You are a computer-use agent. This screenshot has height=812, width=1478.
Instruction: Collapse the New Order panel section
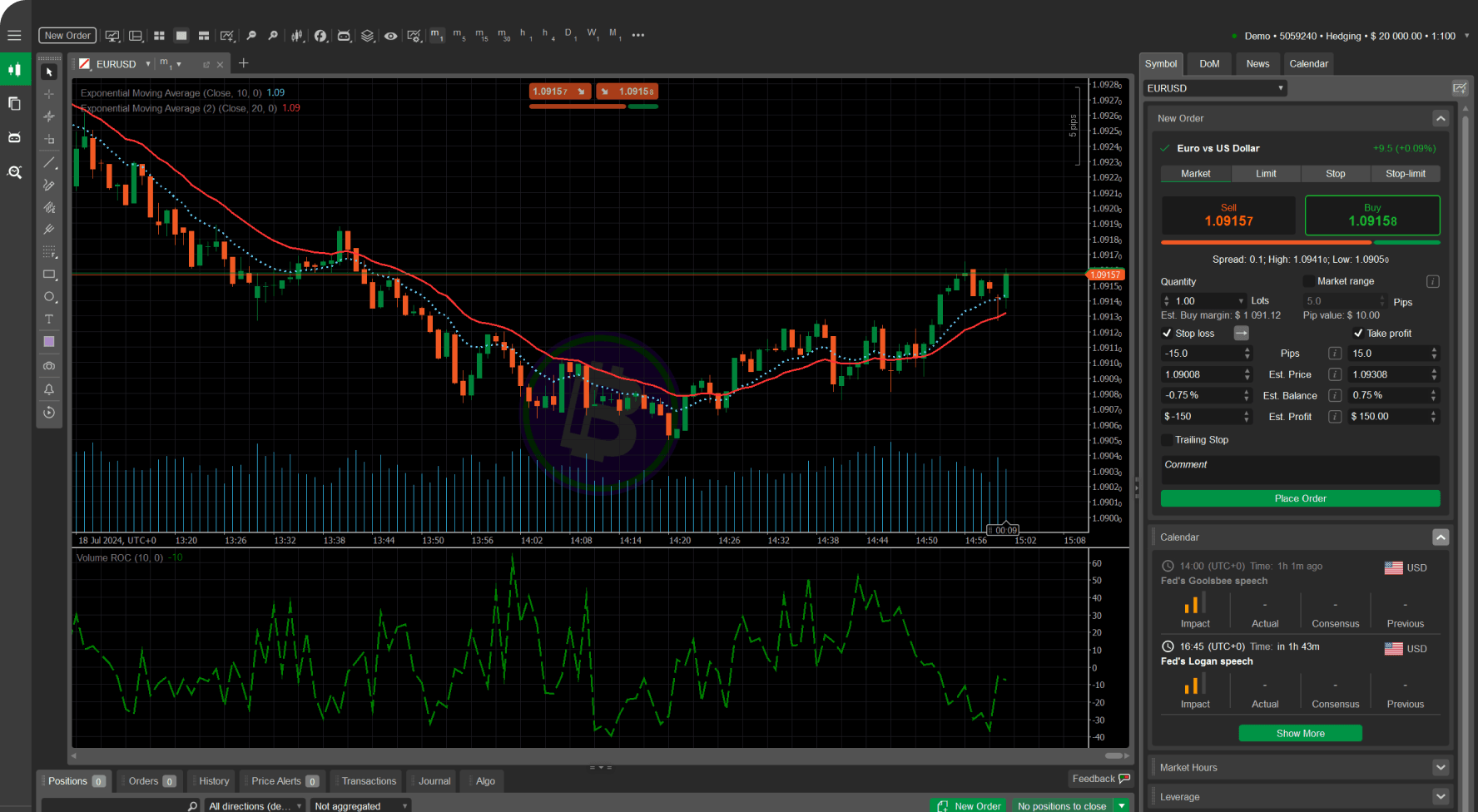[x=1441, y=118]
